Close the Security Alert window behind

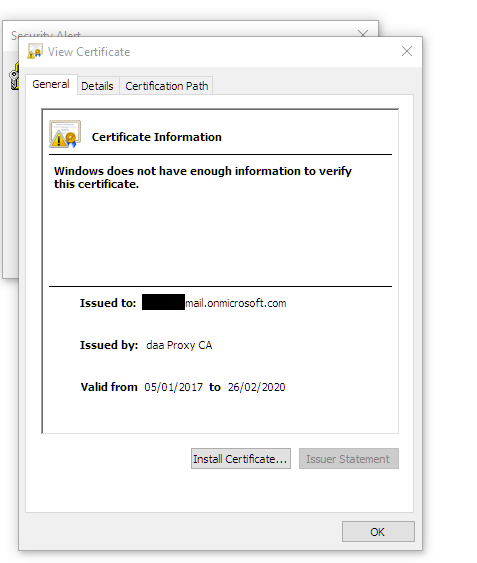pyautogui.click(x=363, y=33)
